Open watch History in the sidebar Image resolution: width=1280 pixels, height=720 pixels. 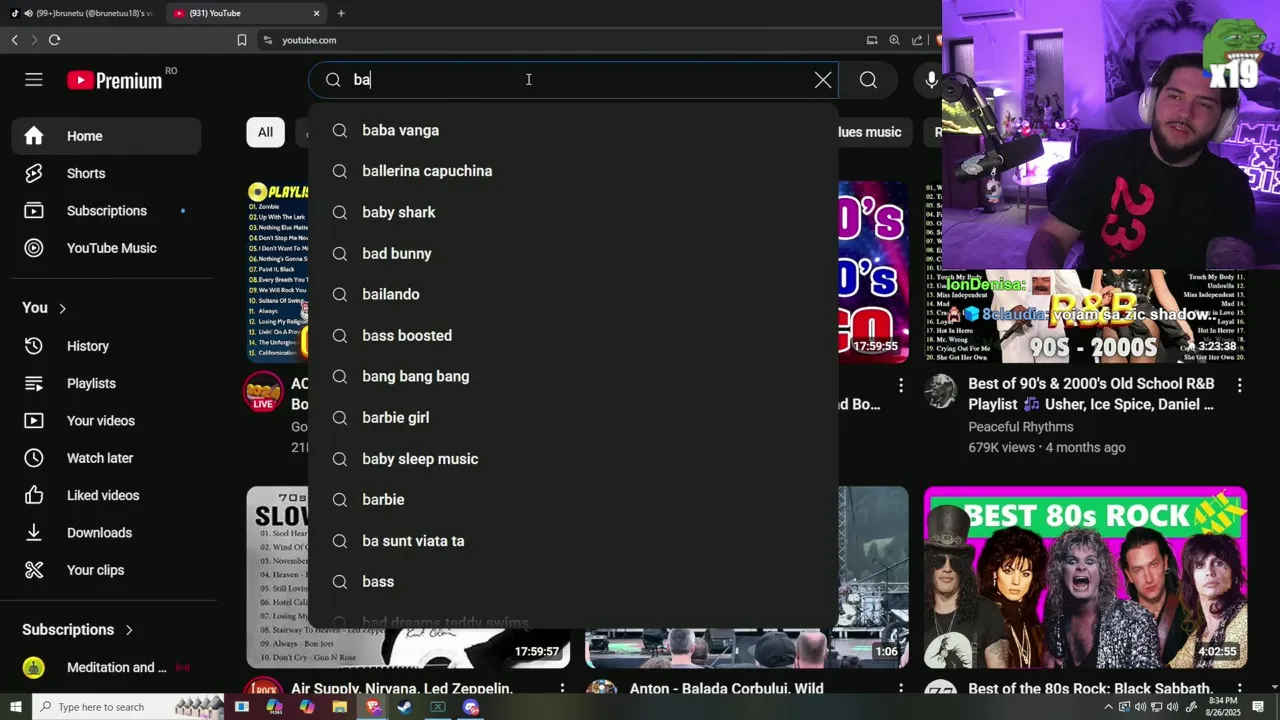tap(106, 346)
